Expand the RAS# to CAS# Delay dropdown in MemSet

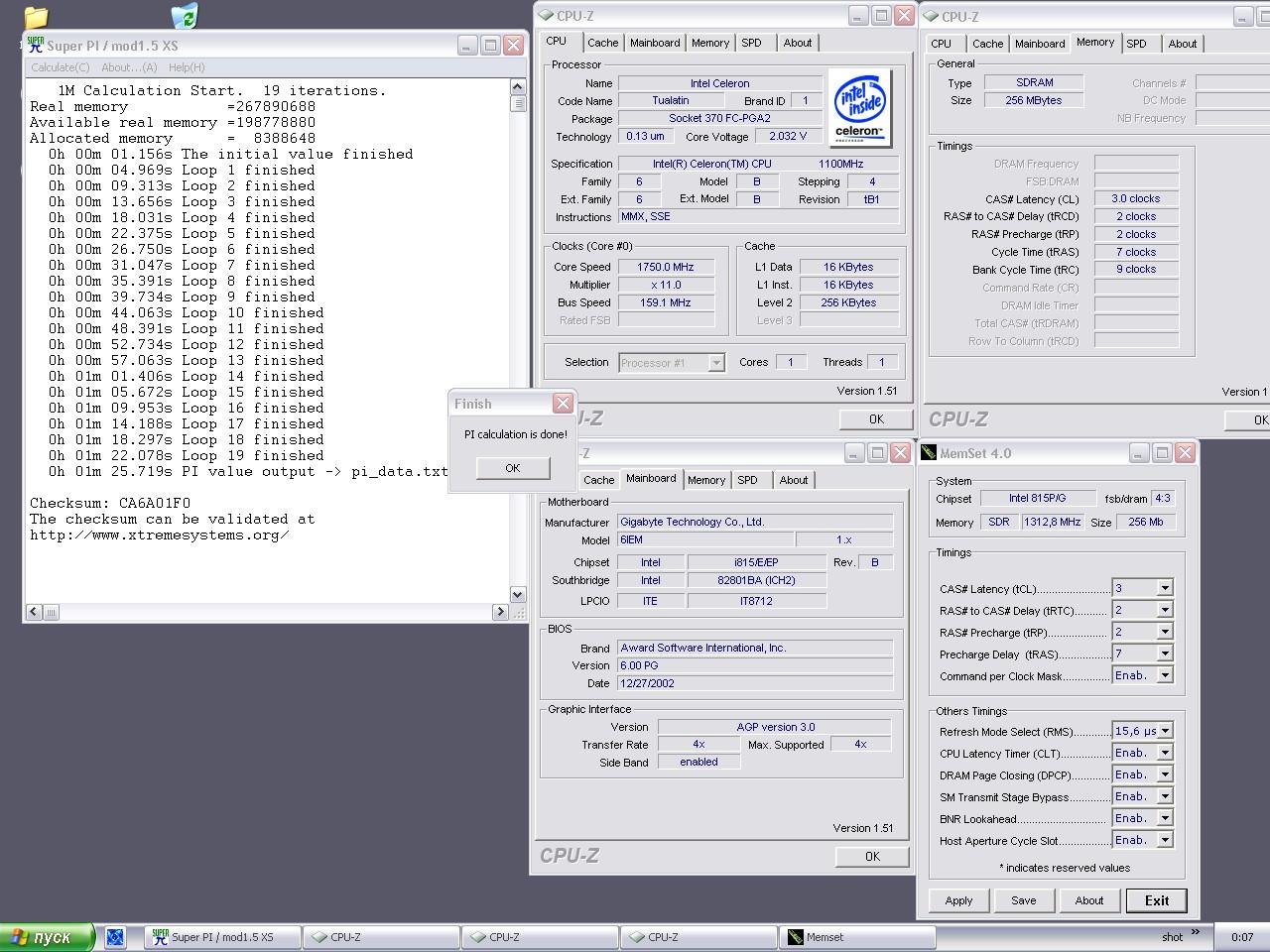[1165, 610]
